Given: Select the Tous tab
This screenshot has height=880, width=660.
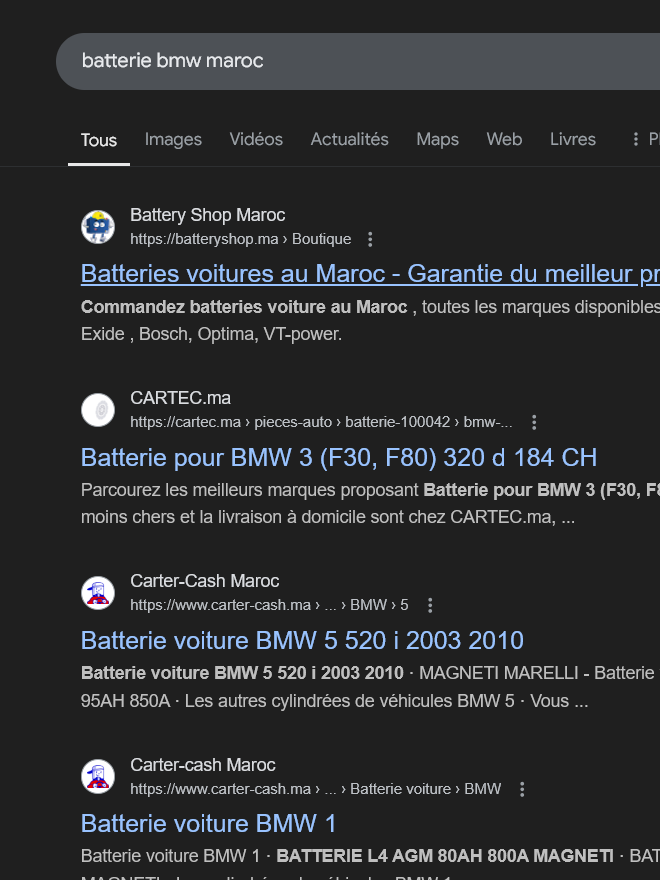Looking at the screenshot, I should click(x=99, y=140).
